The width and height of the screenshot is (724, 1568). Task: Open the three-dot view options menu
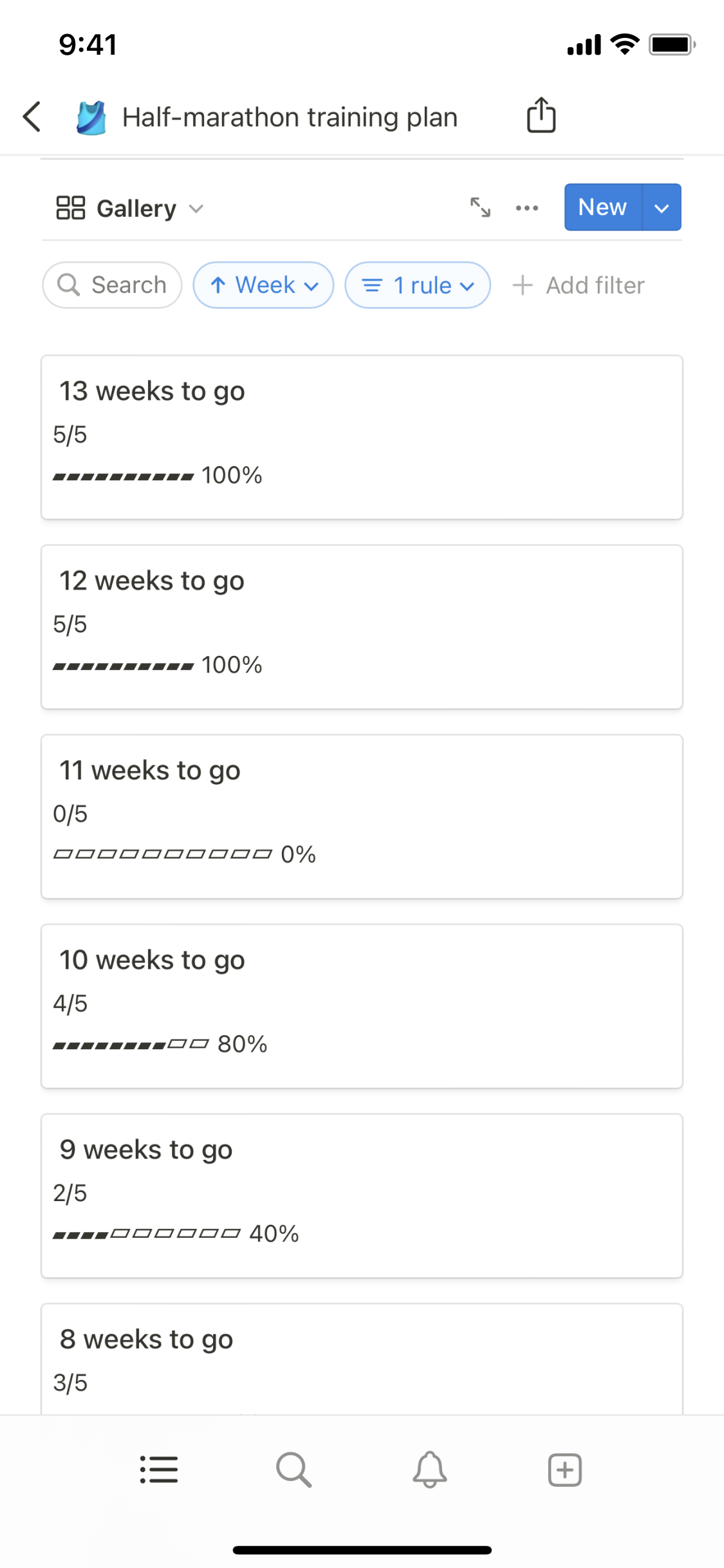pyautogui.click(x=526, y=207)
